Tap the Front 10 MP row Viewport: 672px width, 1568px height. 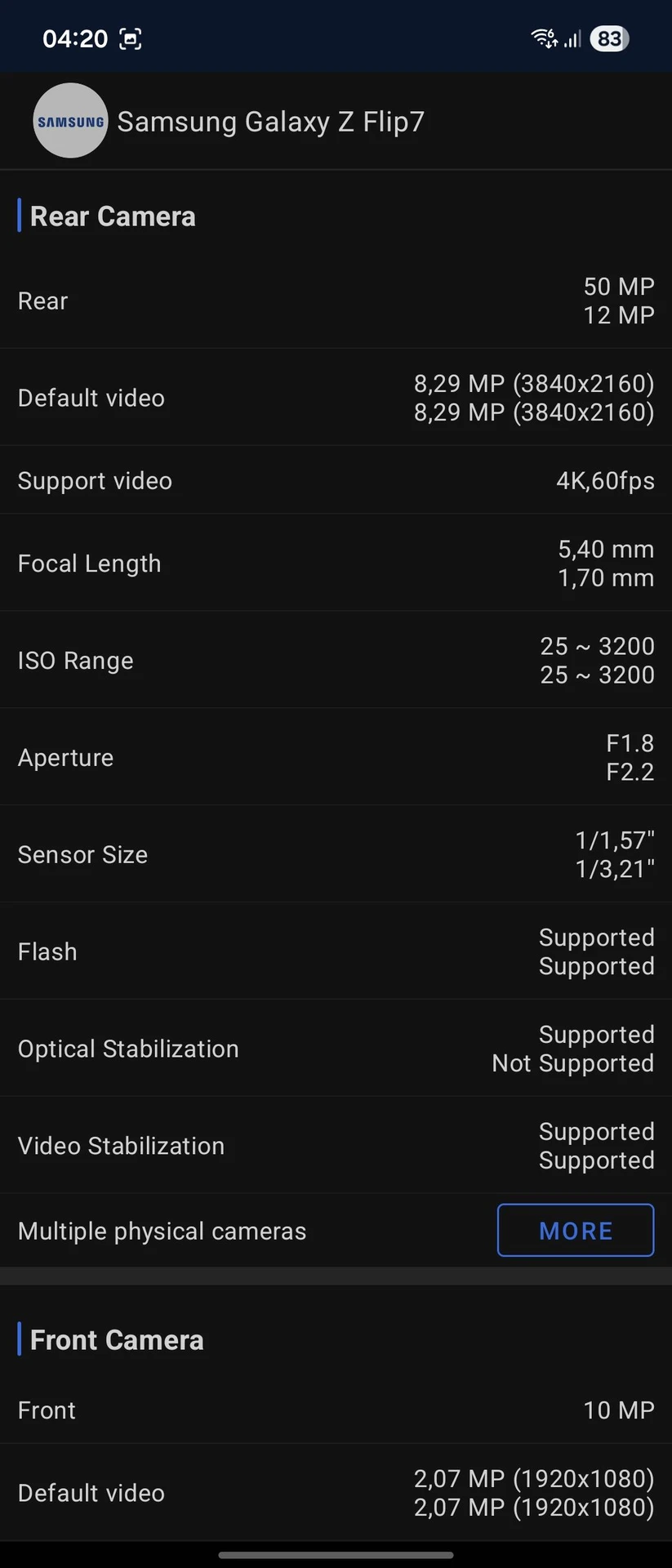pos(336,1410)
